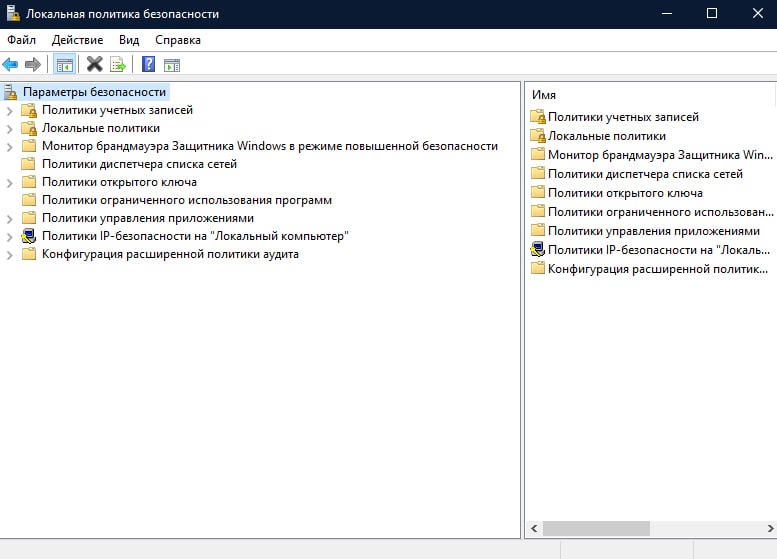Click the Конфигурация расширенной политики аудита folder icon in tree

coord(29,254)
